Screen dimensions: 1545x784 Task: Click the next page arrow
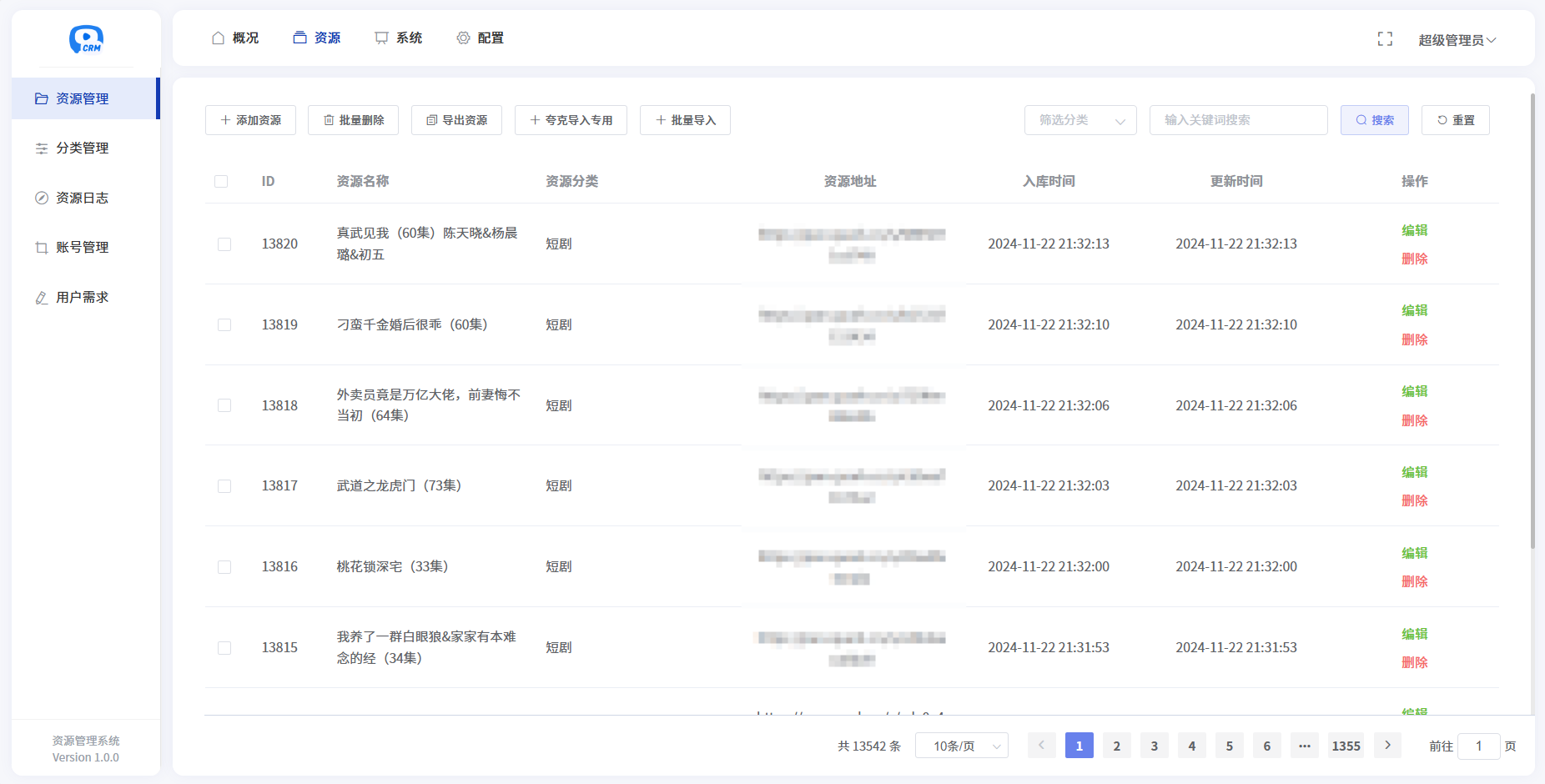1388,746
